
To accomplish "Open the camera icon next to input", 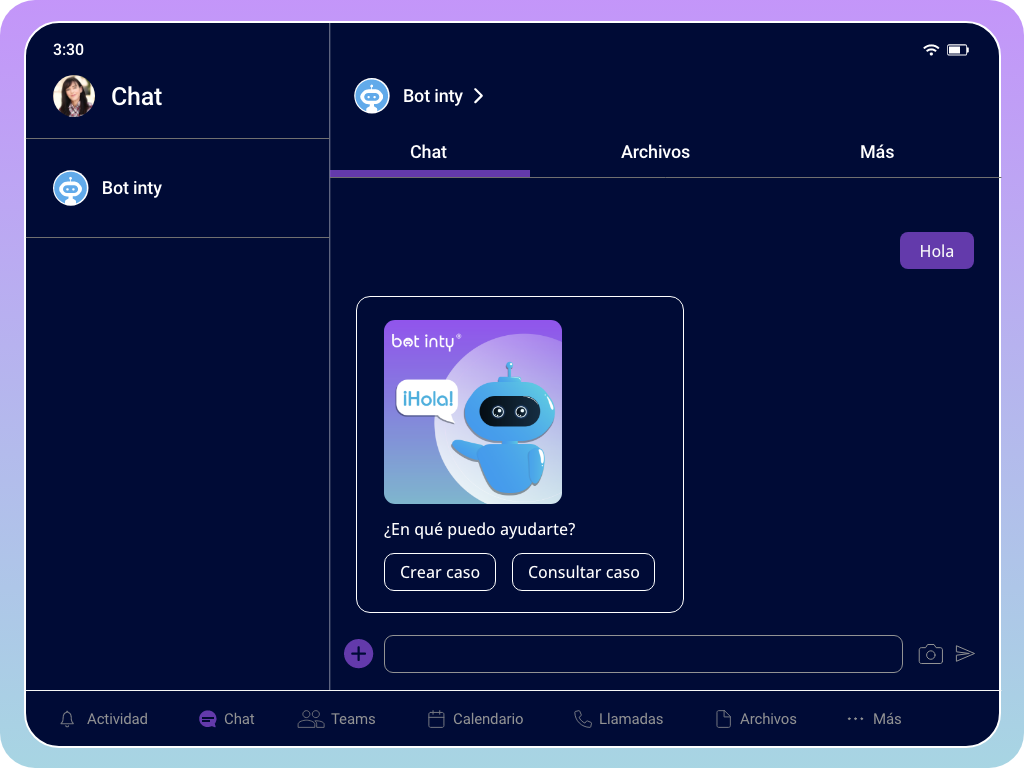I will tap(931, 654).
